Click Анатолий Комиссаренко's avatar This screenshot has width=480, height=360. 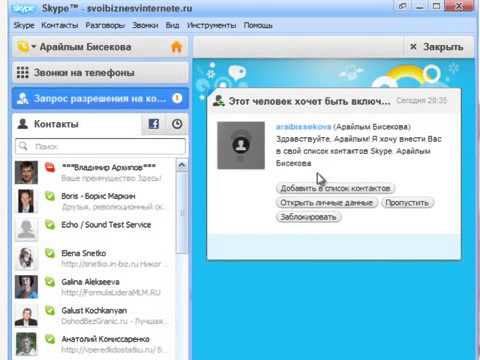(x=26, y=344)
